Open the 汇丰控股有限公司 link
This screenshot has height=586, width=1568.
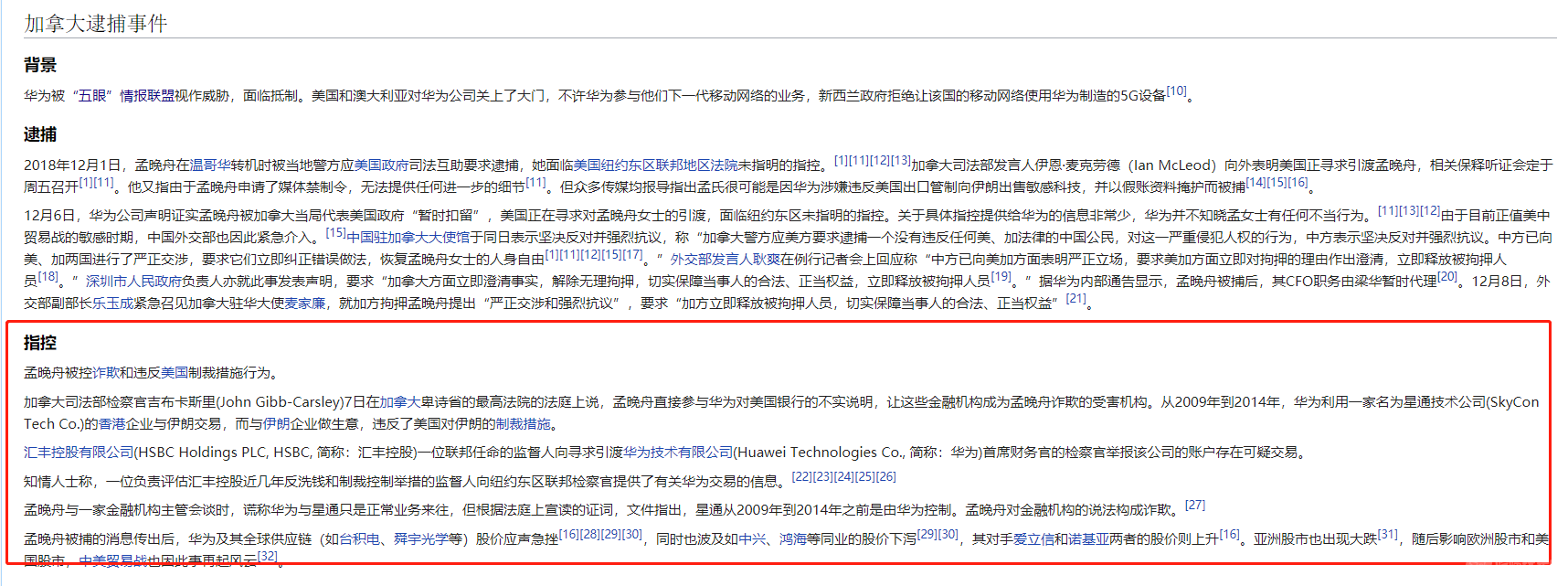[79, 453]
